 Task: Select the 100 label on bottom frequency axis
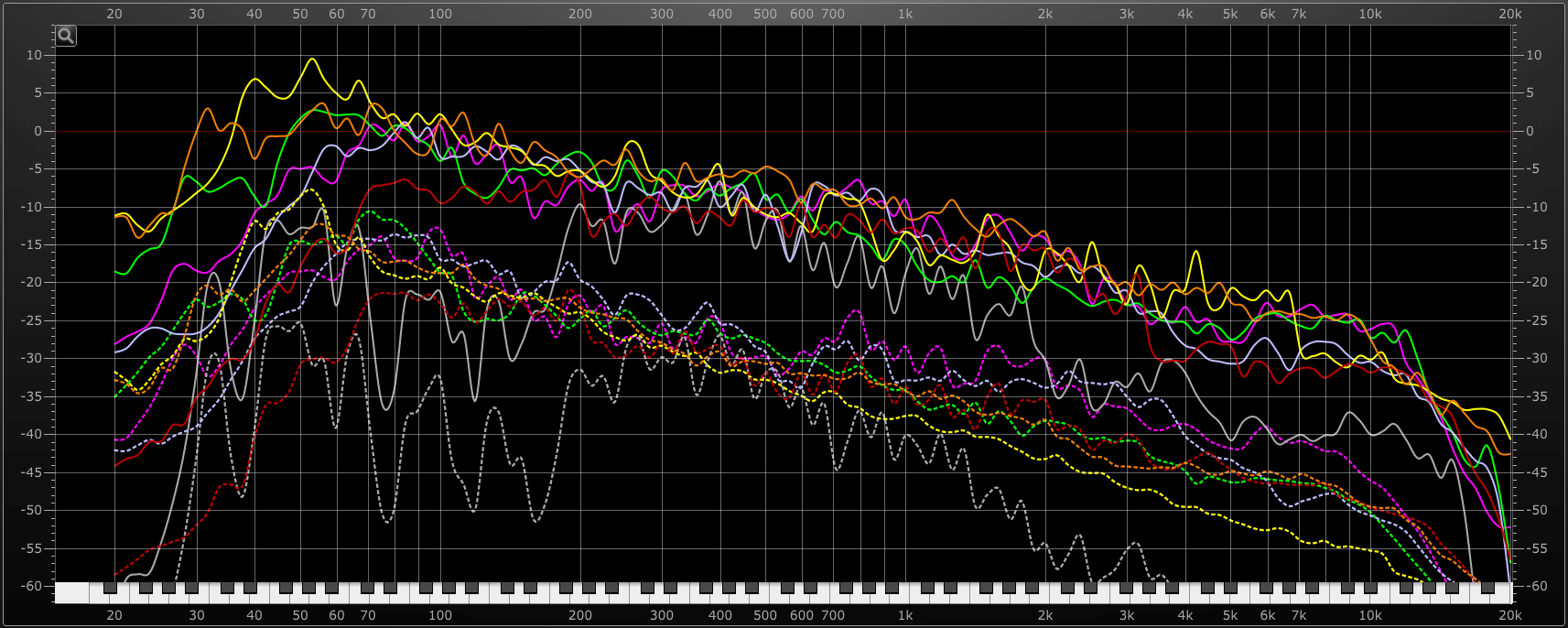(x=440, y=615)
